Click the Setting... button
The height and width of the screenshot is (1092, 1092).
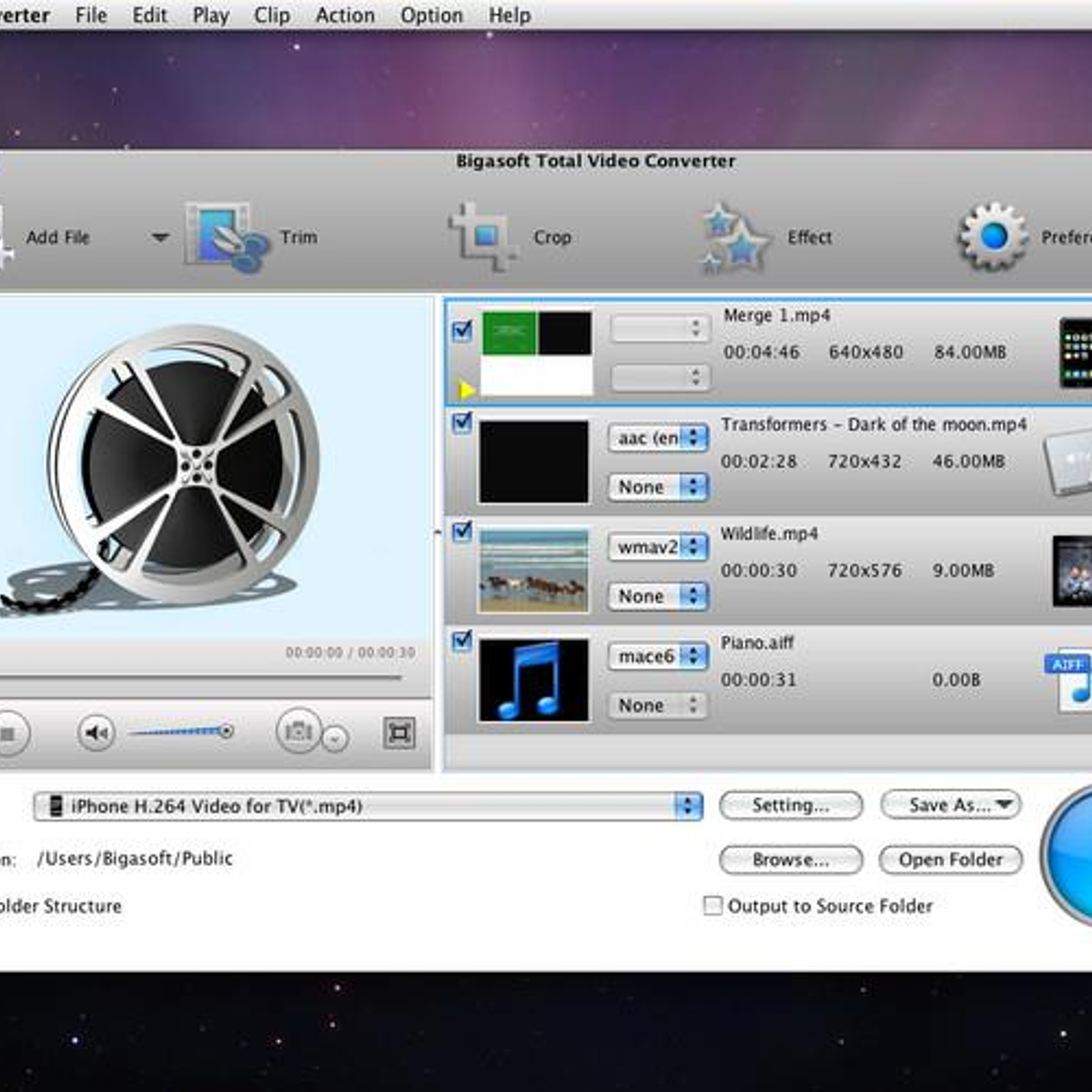(790, 805)
